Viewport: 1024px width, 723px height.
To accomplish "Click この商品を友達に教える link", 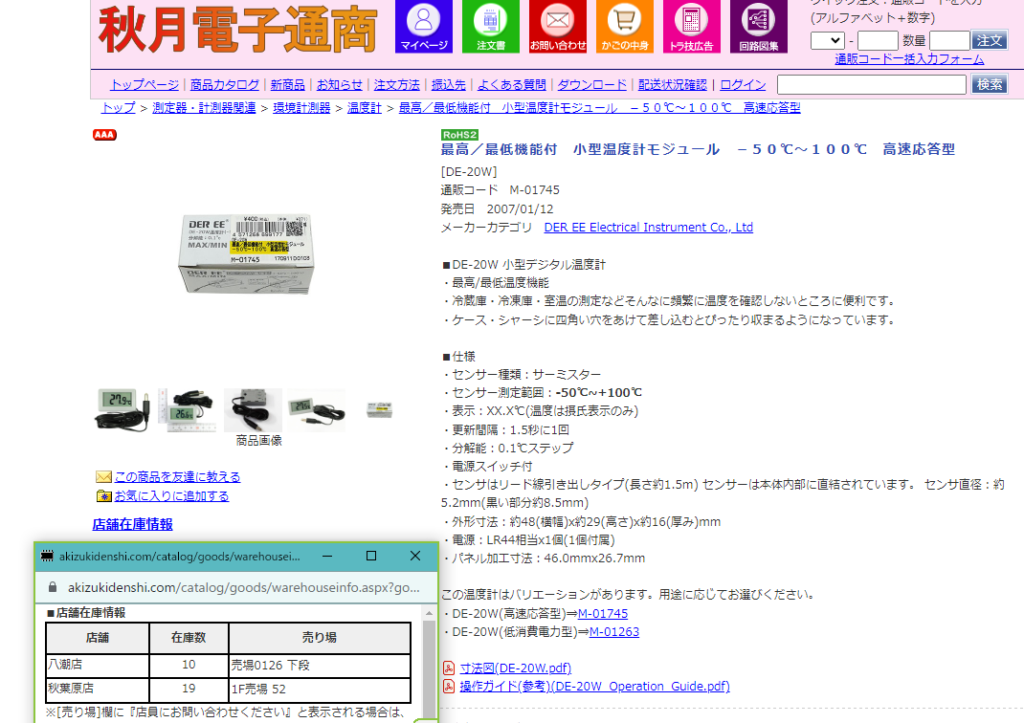I will [x=178, y=477].
